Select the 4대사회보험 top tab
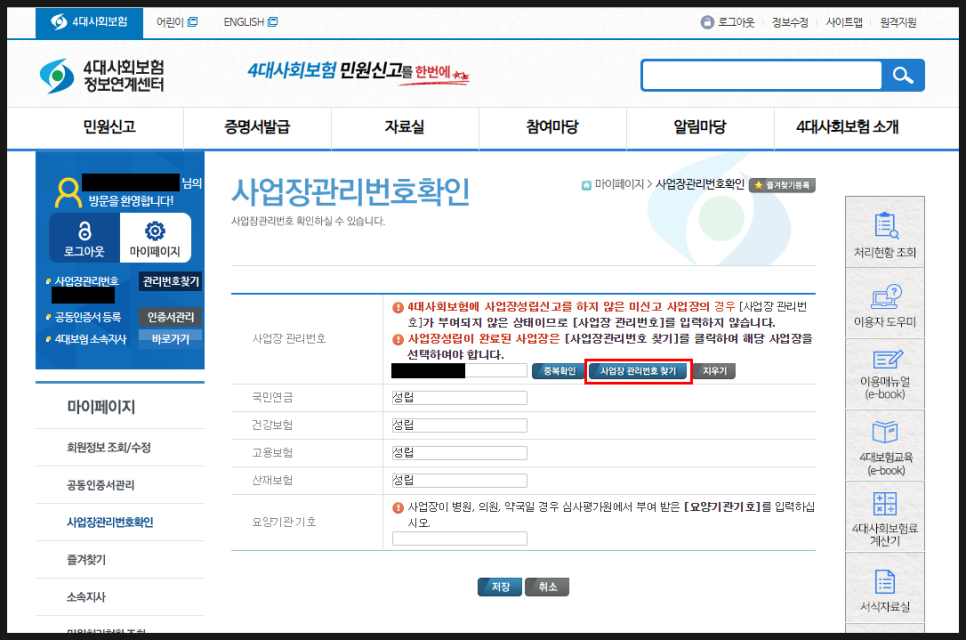 [x=89, y=23]
